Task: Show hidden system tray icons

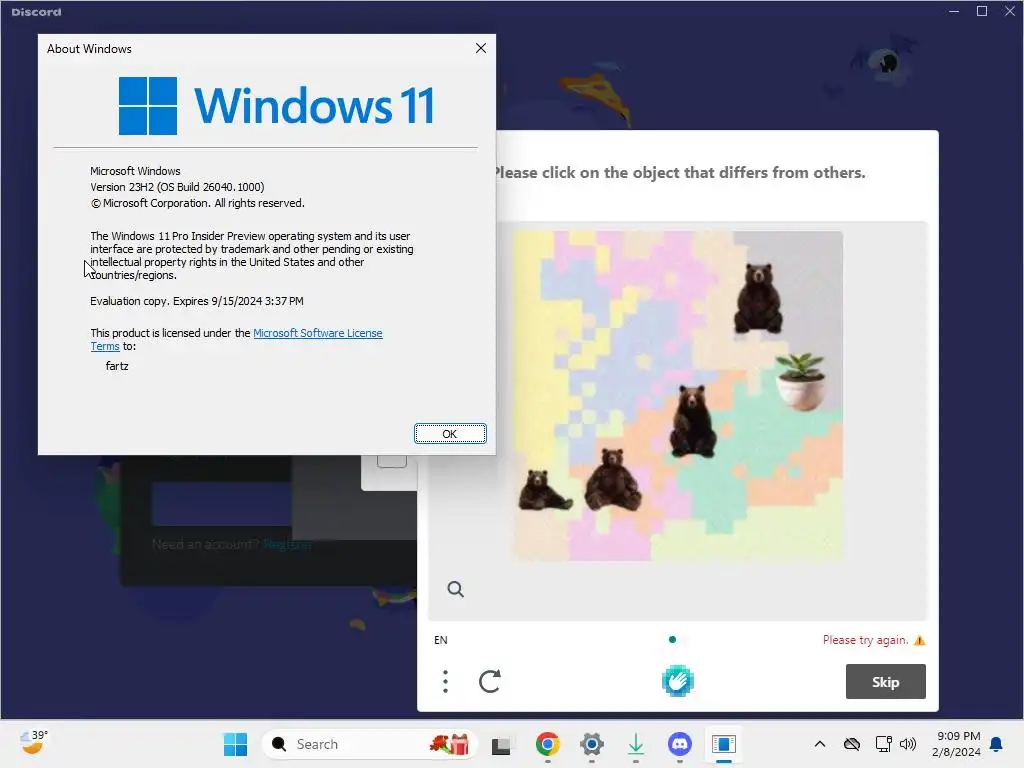Action: click(820, 744)
